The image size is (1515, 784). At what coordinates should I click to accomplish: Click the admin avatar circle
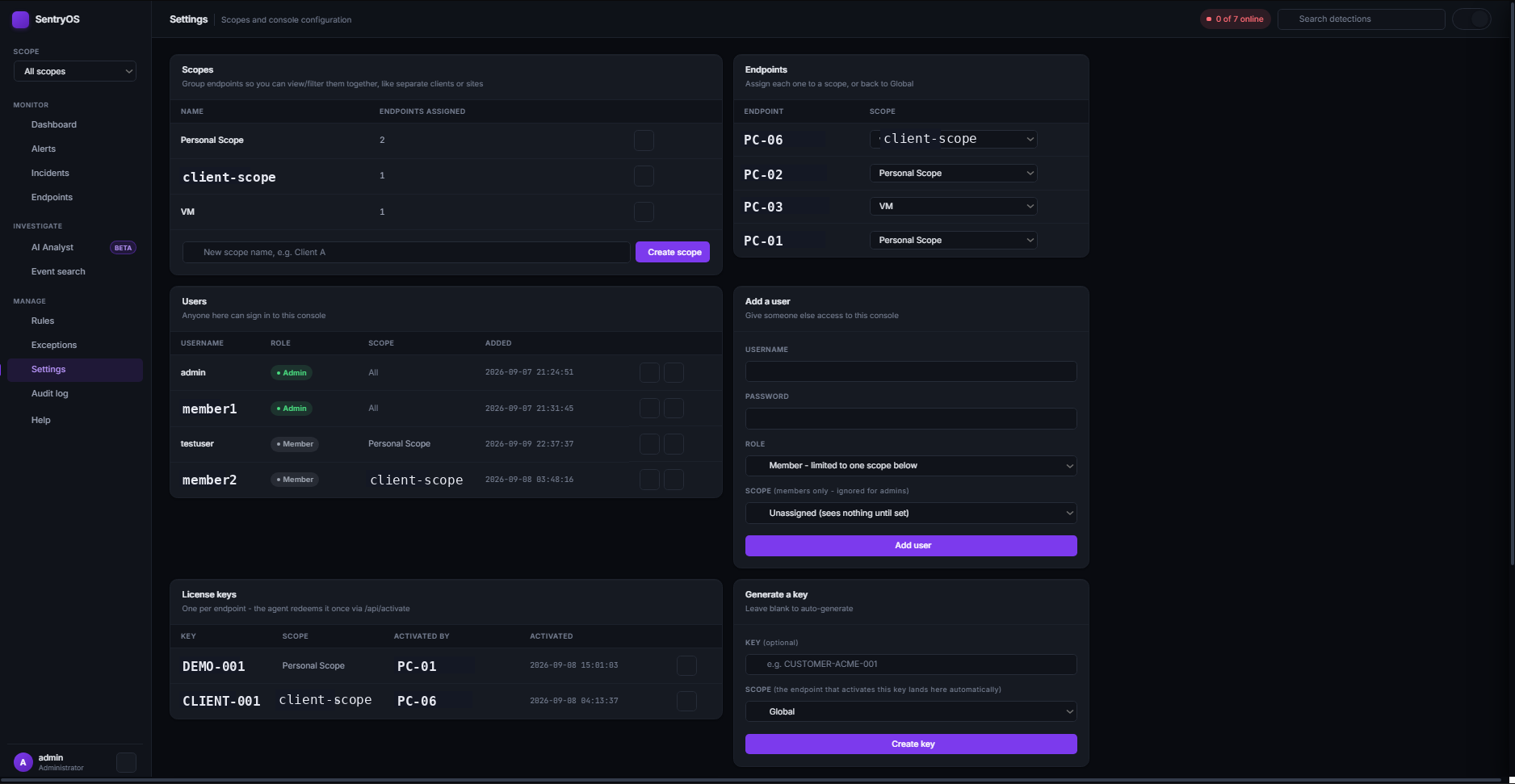tap(23, 762)
